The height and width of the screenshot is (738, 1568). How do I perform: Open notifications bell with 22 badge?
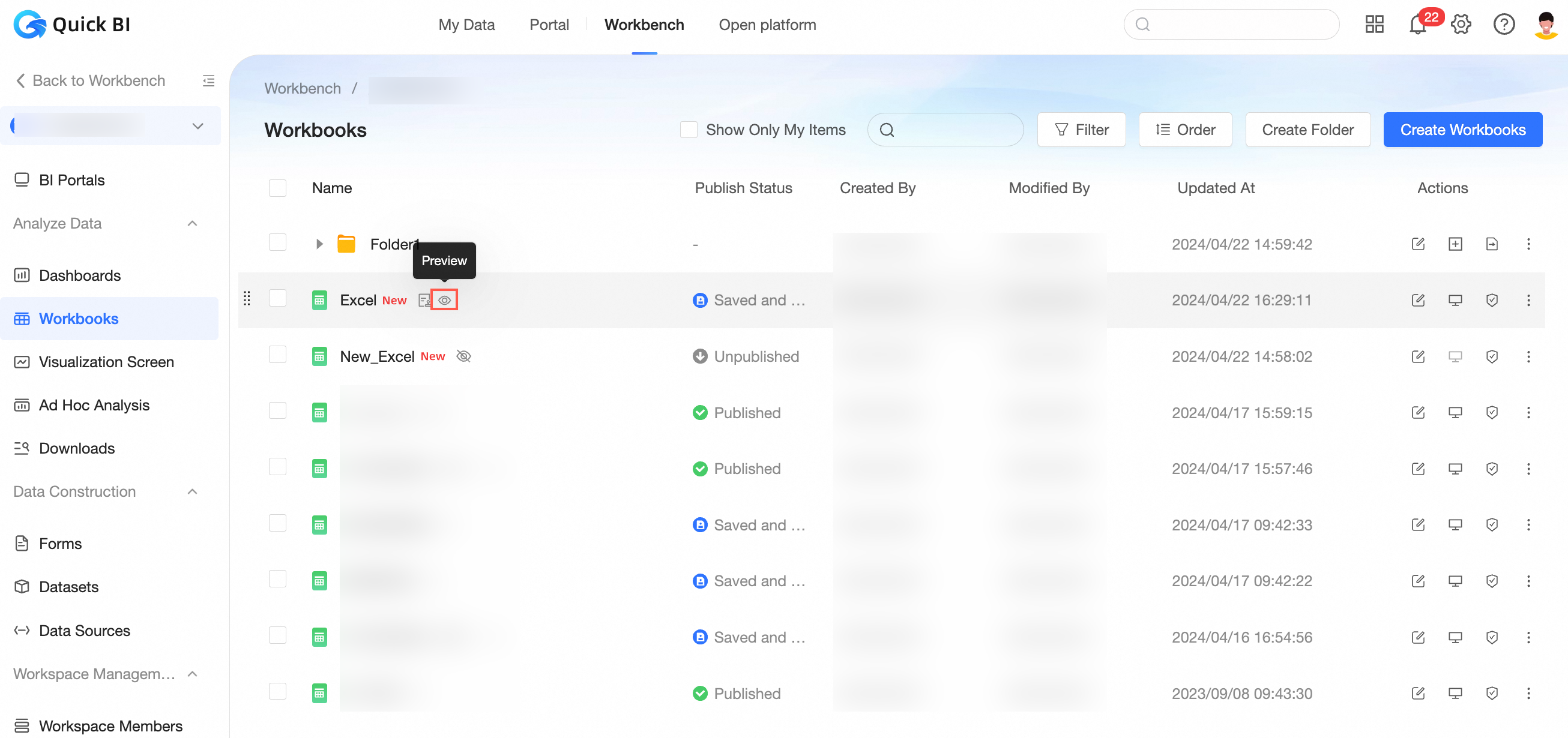[1418, 25]
